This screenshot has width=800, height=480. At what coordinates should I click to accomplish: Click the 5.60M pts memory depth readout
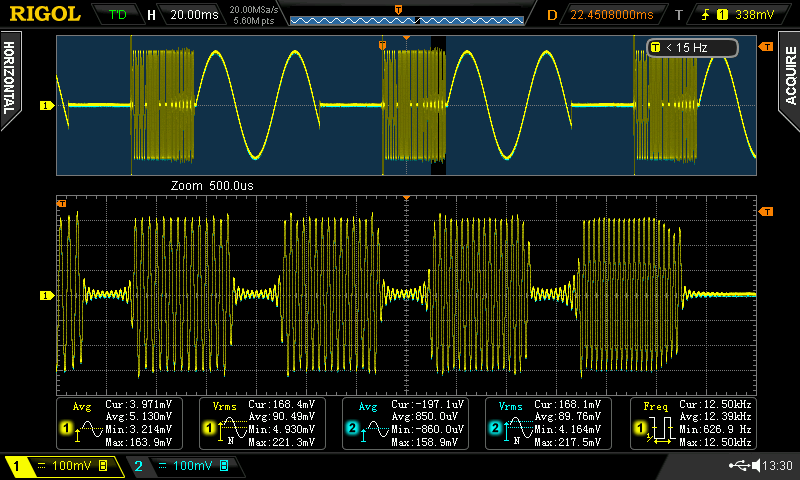pyautogui.click(x=254, y=21)
